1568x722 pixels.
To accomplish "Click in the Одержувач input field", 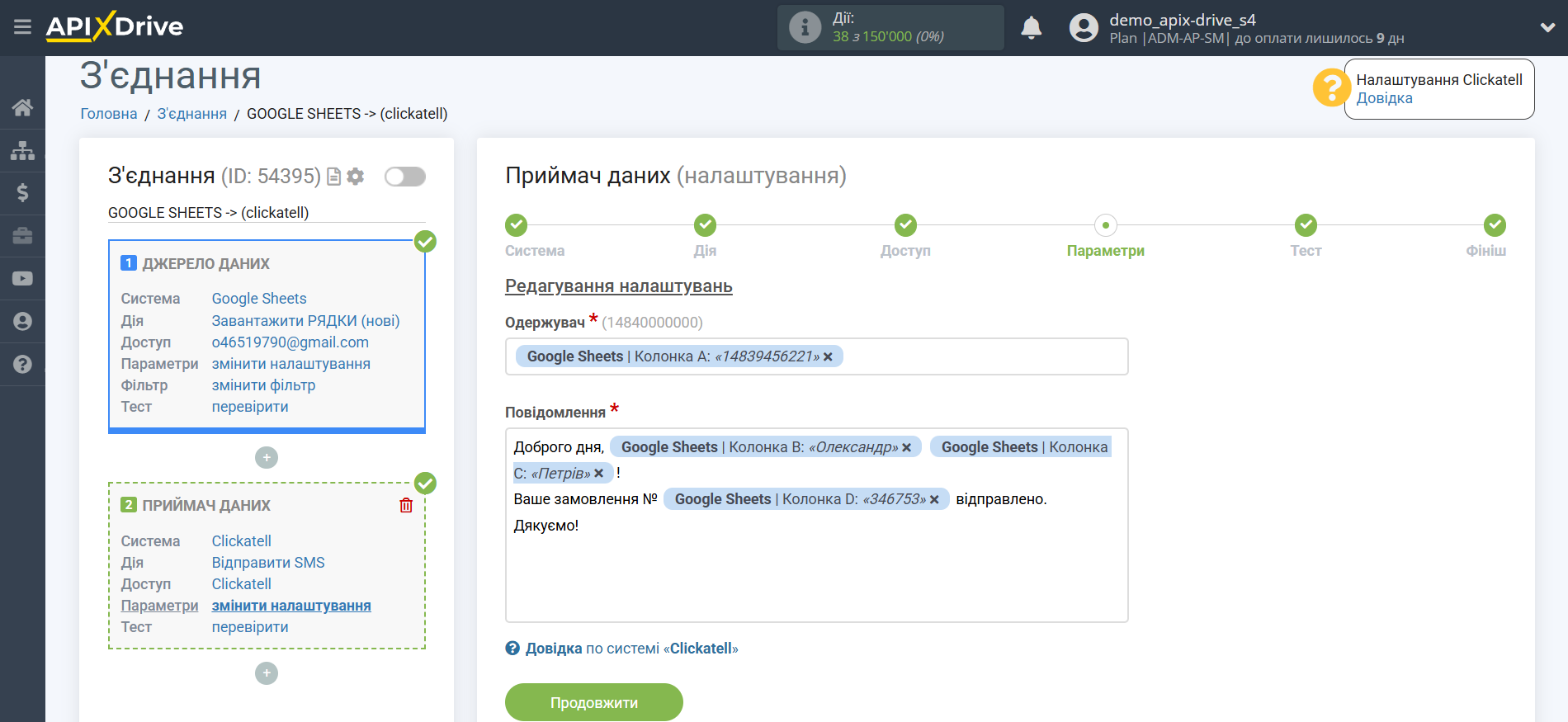I will point(816,356).
